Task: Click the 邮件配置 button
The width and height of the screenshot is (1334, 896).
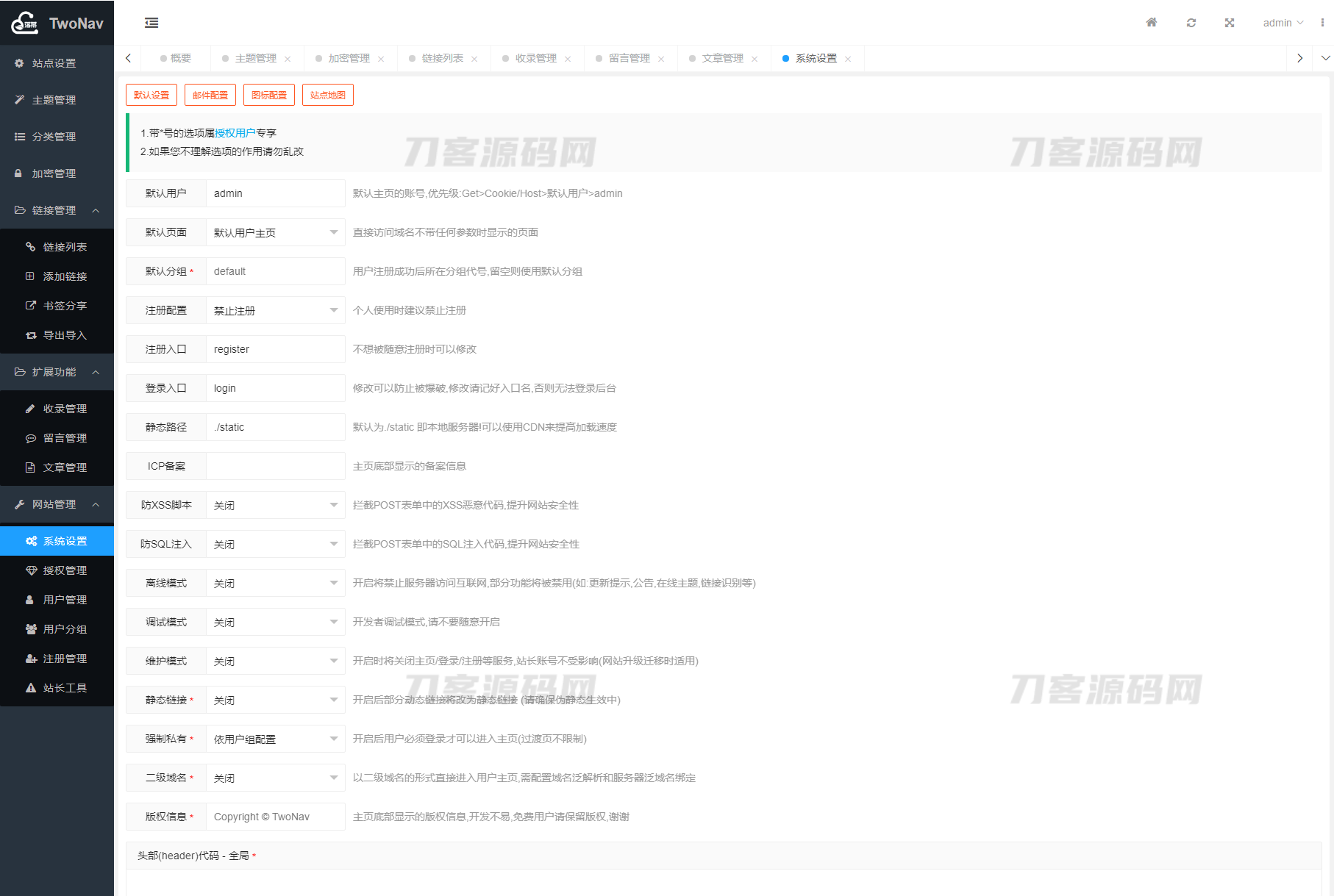Action: point(210,95)
